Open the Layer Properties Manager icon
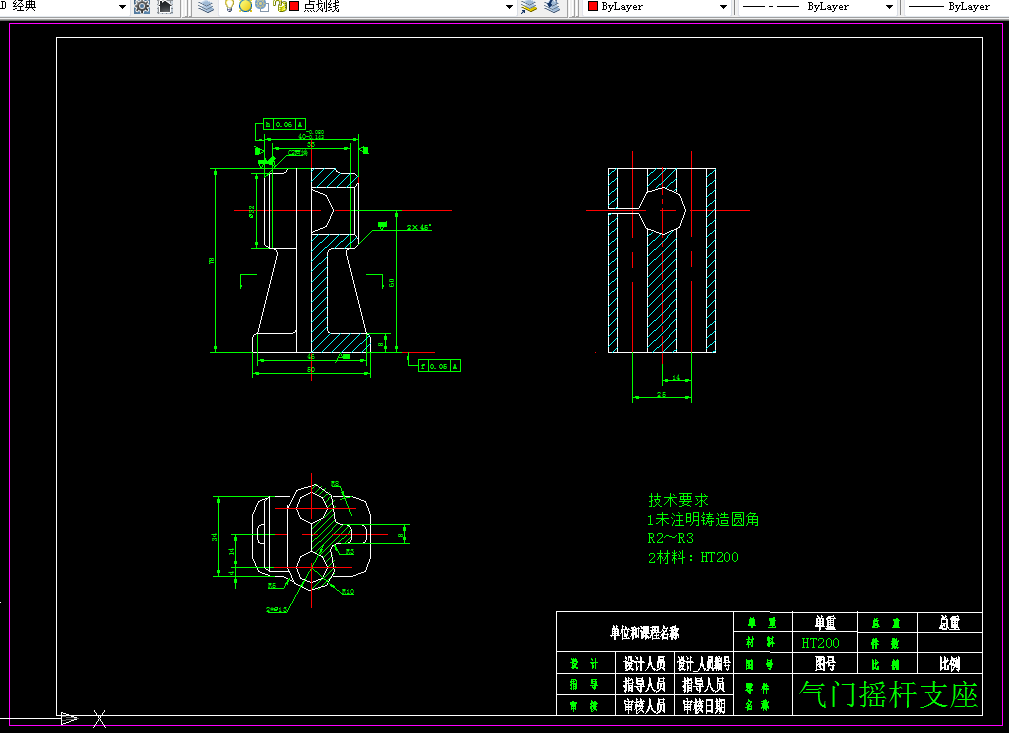The width and height of the screenshot is (1009, 733). pyautogui.click(x=206, y=7)
